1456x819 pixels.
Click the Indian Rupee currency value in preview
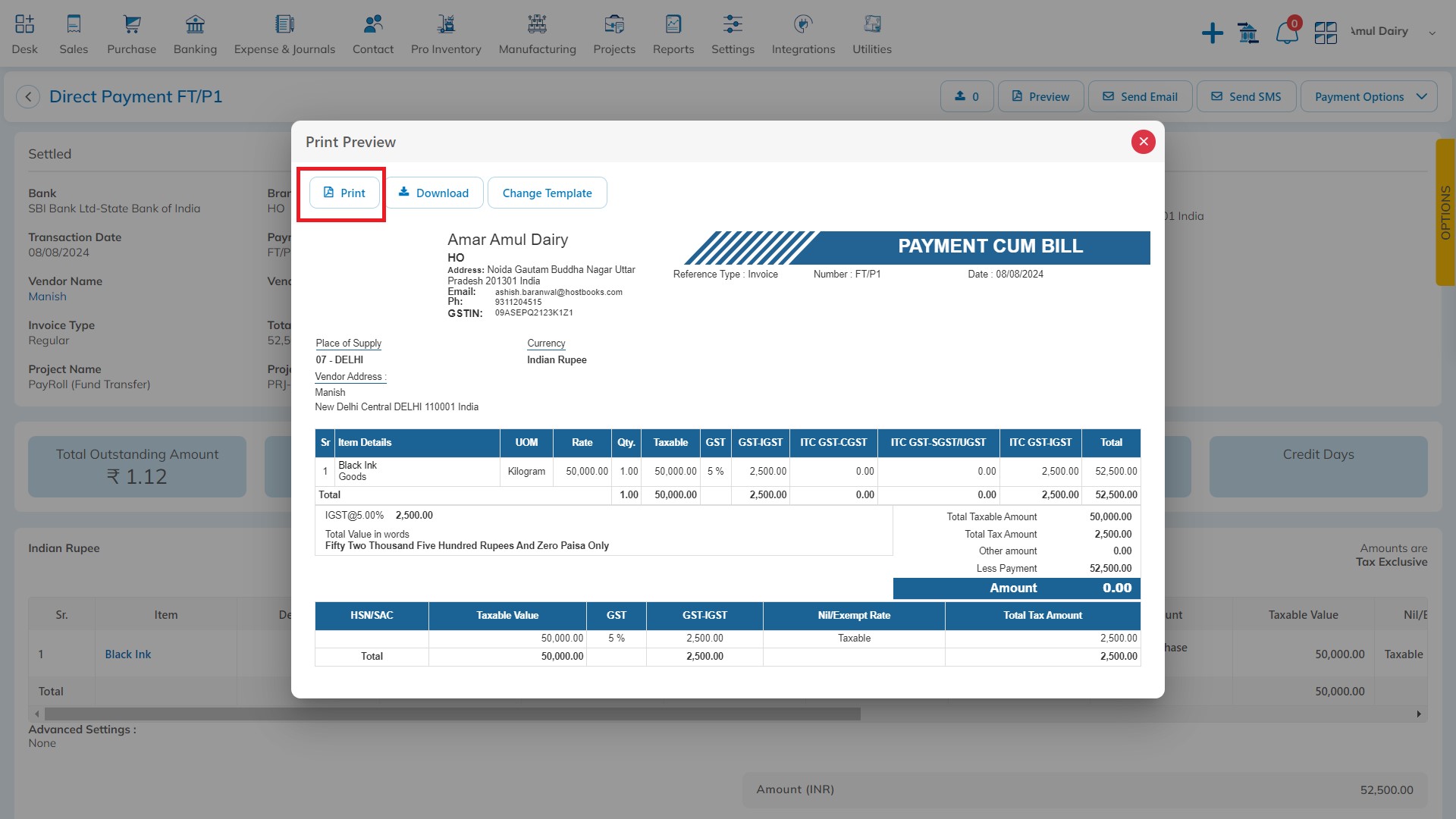(x=557, y=359)
